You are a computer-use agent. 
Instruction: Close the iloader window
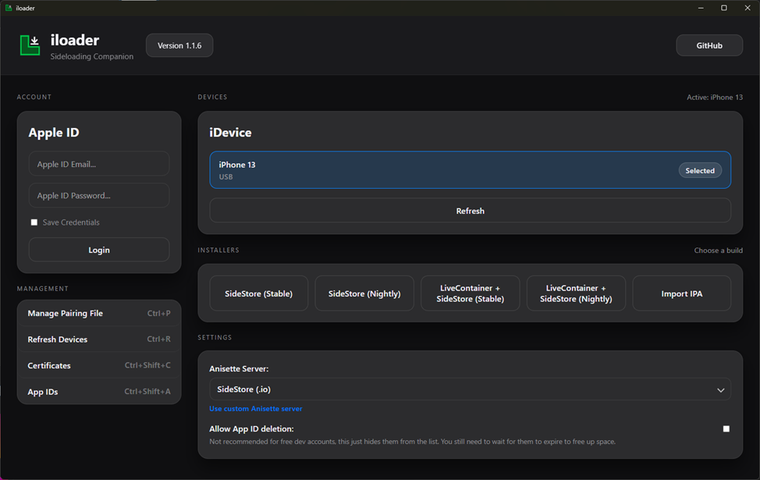[x=747, y=8]
